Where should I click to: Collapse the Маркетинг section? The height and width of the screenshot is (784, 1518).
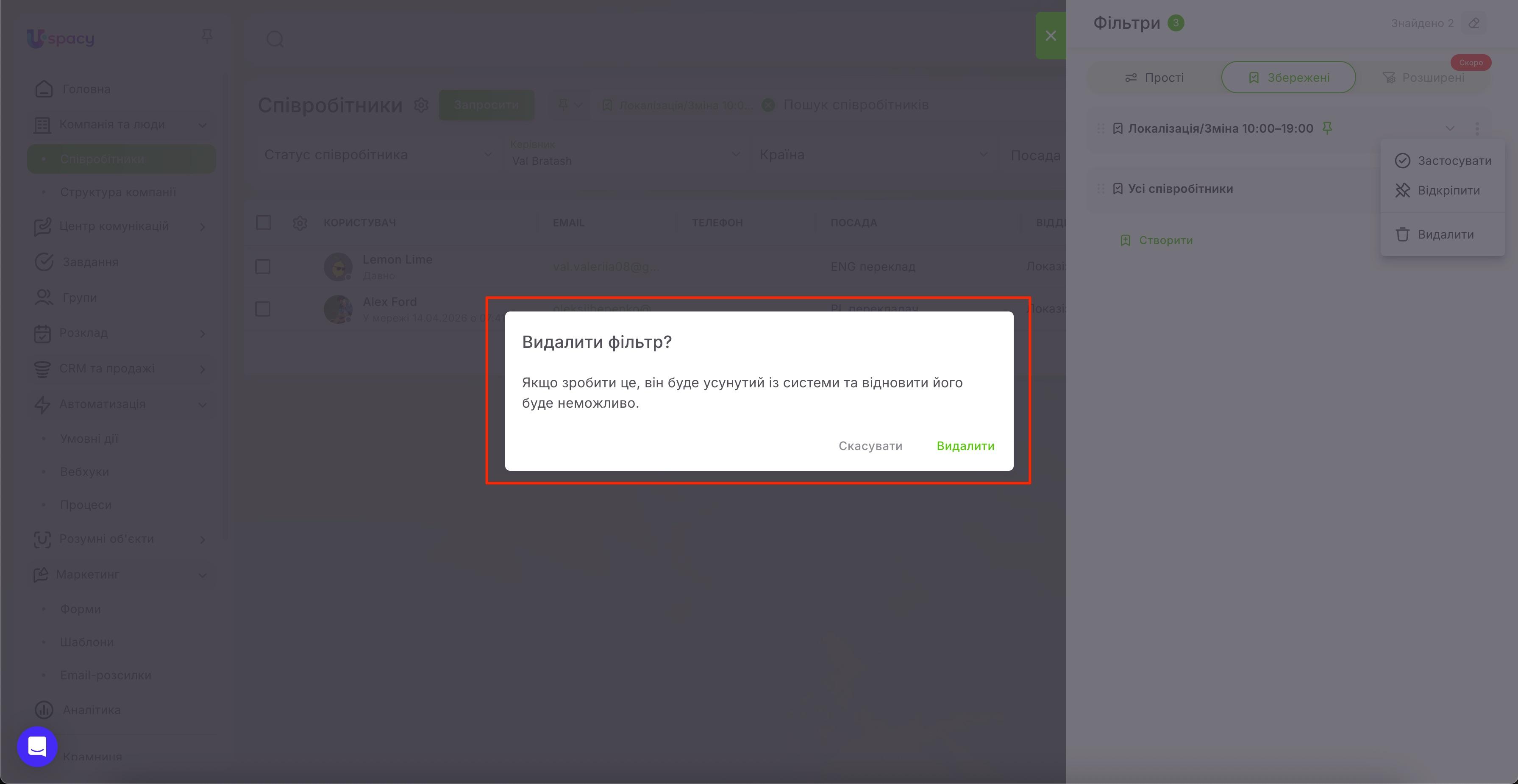tap(202, 575)
